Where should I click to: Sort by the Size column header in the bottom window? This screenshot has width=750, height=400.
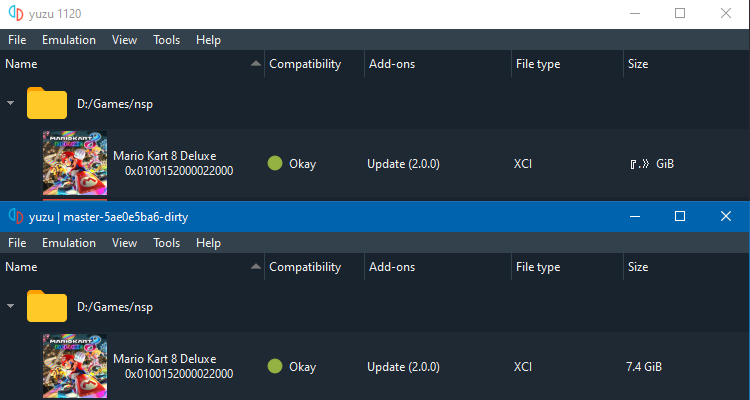pyautogui.click(x=638, y=267)
